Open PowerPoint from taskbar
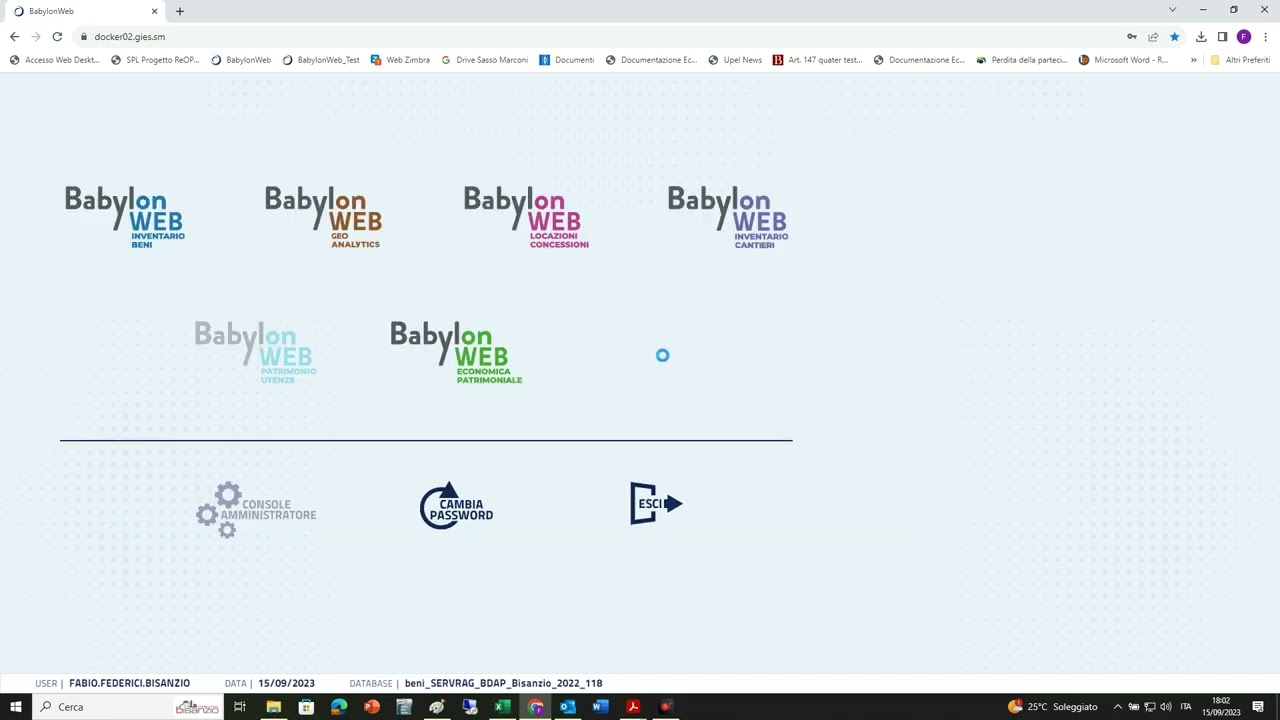This screenshot has height=720, width=1280. (x=372, y=707)
